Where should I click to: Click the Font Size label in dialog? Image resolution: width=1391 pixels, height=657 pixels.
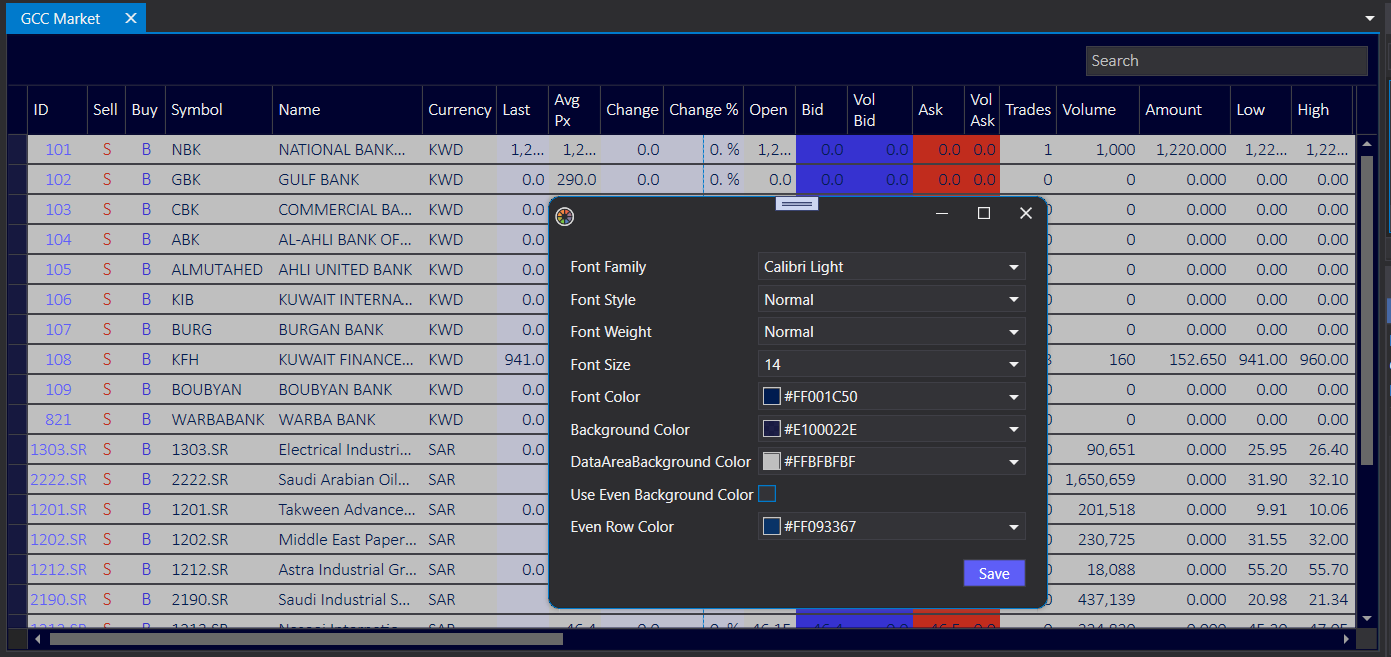pos(600,365)
